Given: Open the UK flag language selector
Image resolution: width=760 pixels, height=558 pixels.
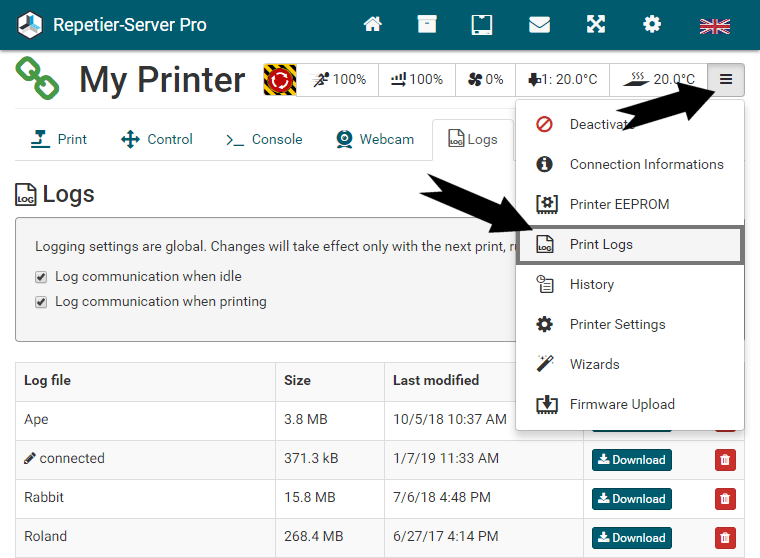Looking at the screenshot, I should coord(714,25).
